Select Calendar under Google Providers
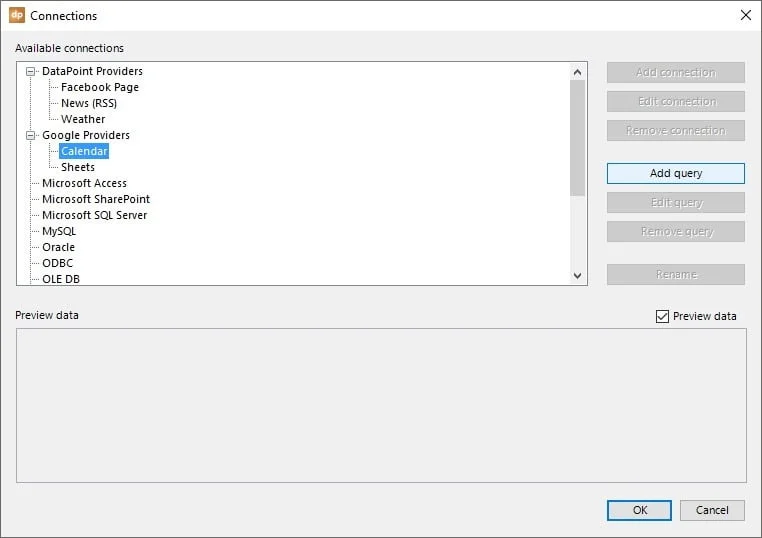Image resolution: width=762 pixels, height=538 pixels. click(84, 151)
